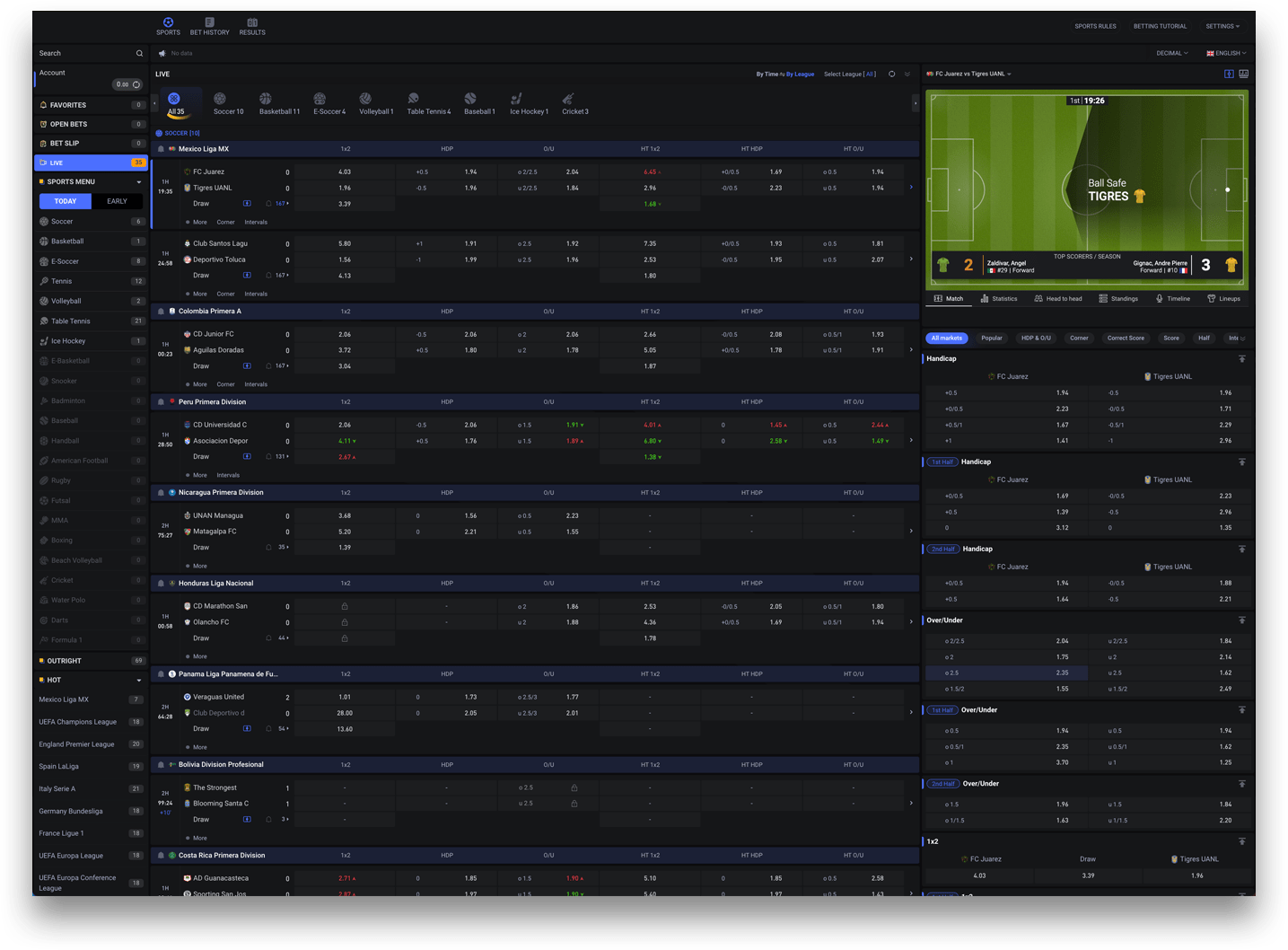Click the refresh icon beside Select League
The width and height of the screenshot is (1288, 950).
[x=891, y=74]
